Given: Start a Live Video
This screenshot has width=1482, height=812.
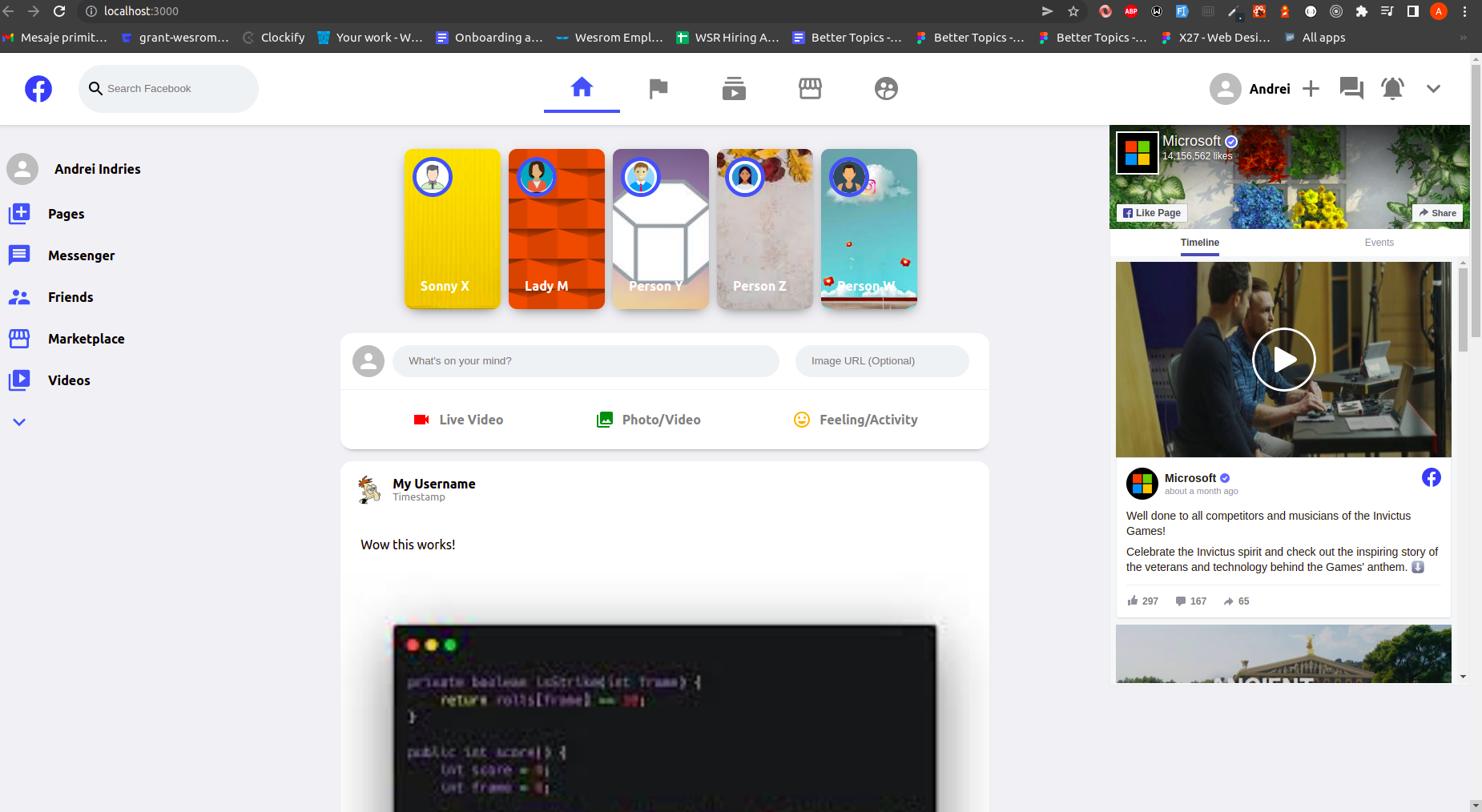Looking at the screenshot, I should pyautogui.click(x=458, y=419).
